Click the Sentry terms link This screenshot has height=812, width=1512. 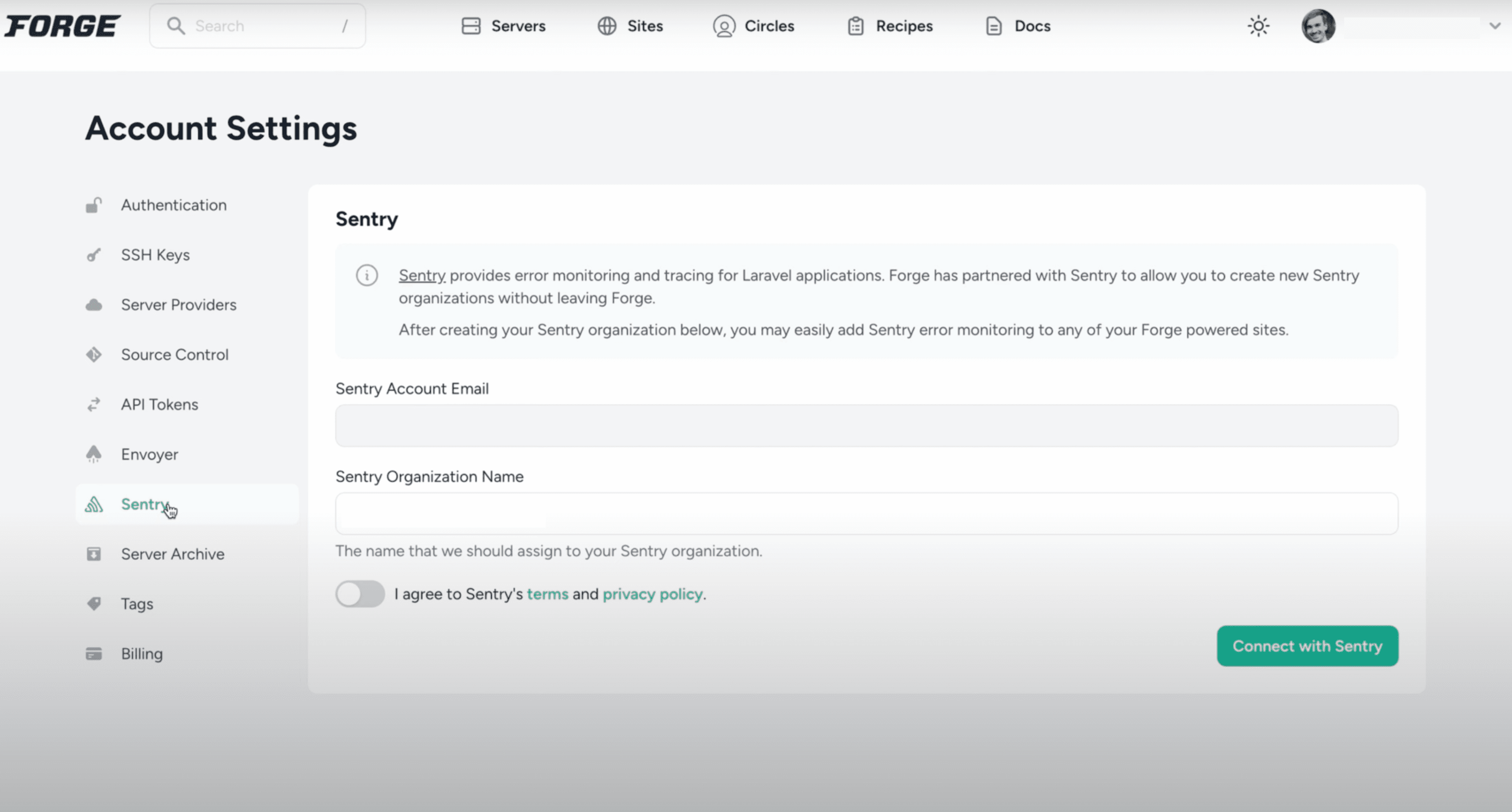click(x=547, y=593)
